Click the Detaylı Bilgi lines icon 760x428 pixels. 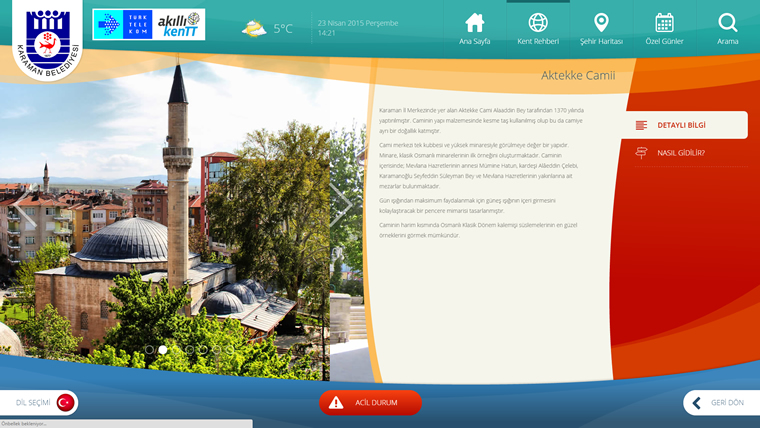[641, 125]
